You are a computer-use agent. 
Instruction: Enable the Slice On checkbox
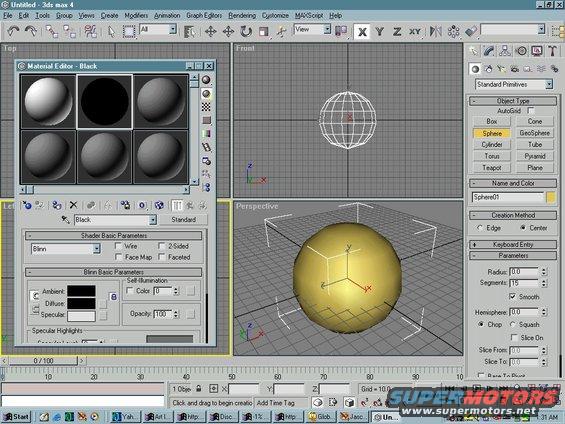(514, 338)
